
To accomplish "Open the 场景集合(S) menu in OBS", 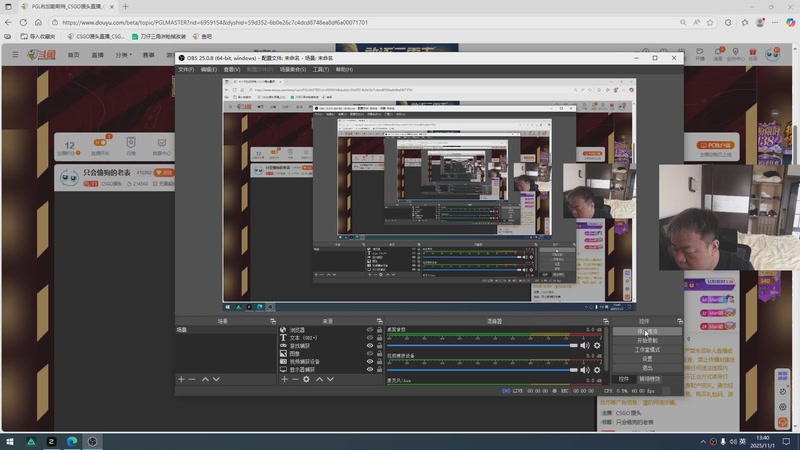I will 293,69.
